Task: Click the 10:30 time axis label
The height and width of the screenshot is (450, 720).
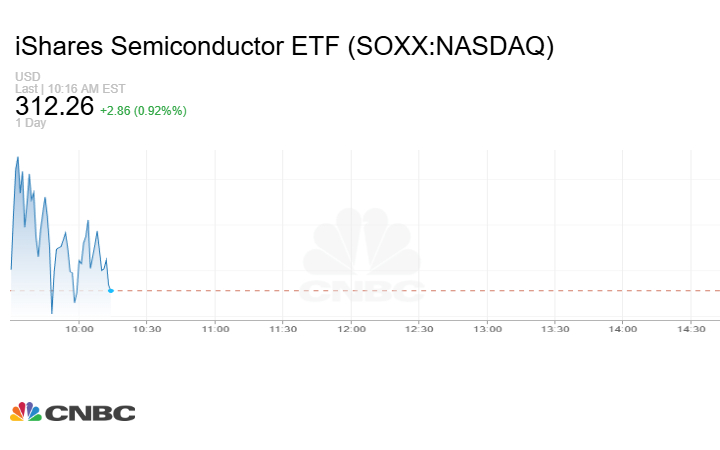Action: 147,328
